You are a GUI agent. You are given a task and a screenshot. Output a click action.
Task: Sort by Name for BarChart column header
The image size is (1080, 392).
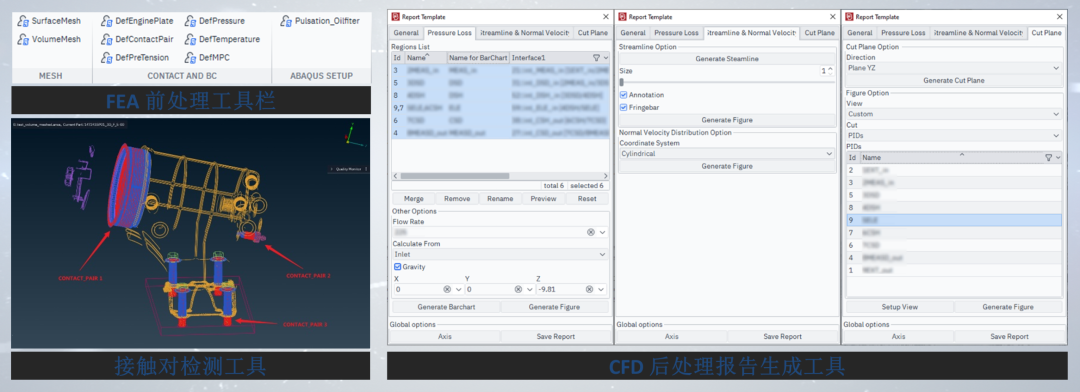[478, 58]
